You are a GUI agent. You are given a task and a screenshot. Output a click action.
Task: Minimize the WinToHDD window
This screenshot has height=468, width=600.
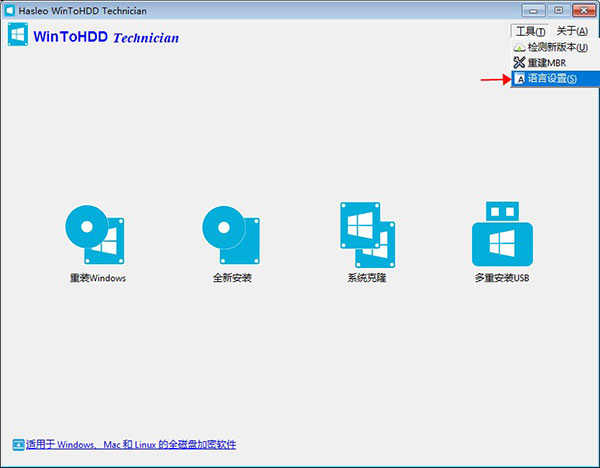point(533,10)
